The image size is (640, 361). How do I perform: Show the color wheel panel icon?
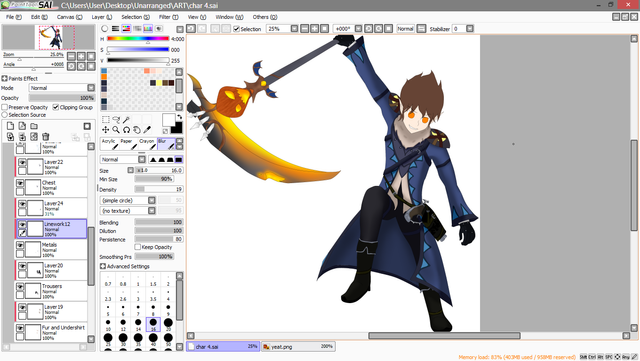pyautogui.click(x=105, y=29)
